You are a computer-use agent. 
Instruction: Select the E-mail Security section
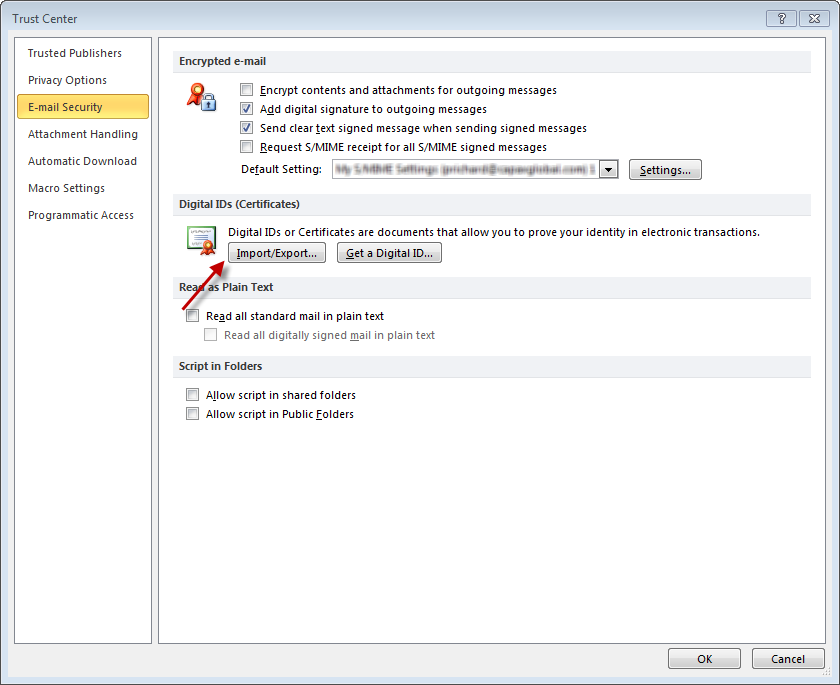pyautogui.click(x=82, y=107)
